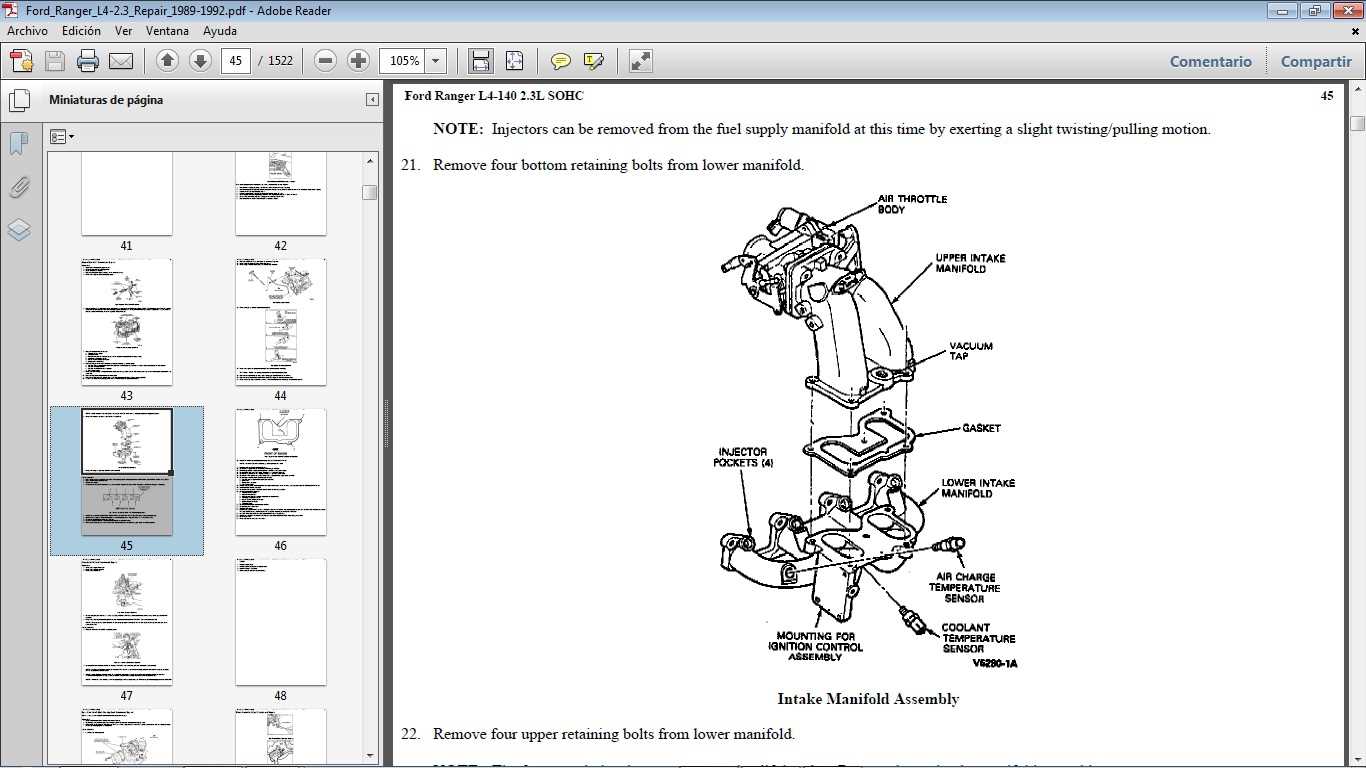Select page 48 thumbnail
The width and height of the screenshot is (1366, 768).
click(x=280, y=622)
